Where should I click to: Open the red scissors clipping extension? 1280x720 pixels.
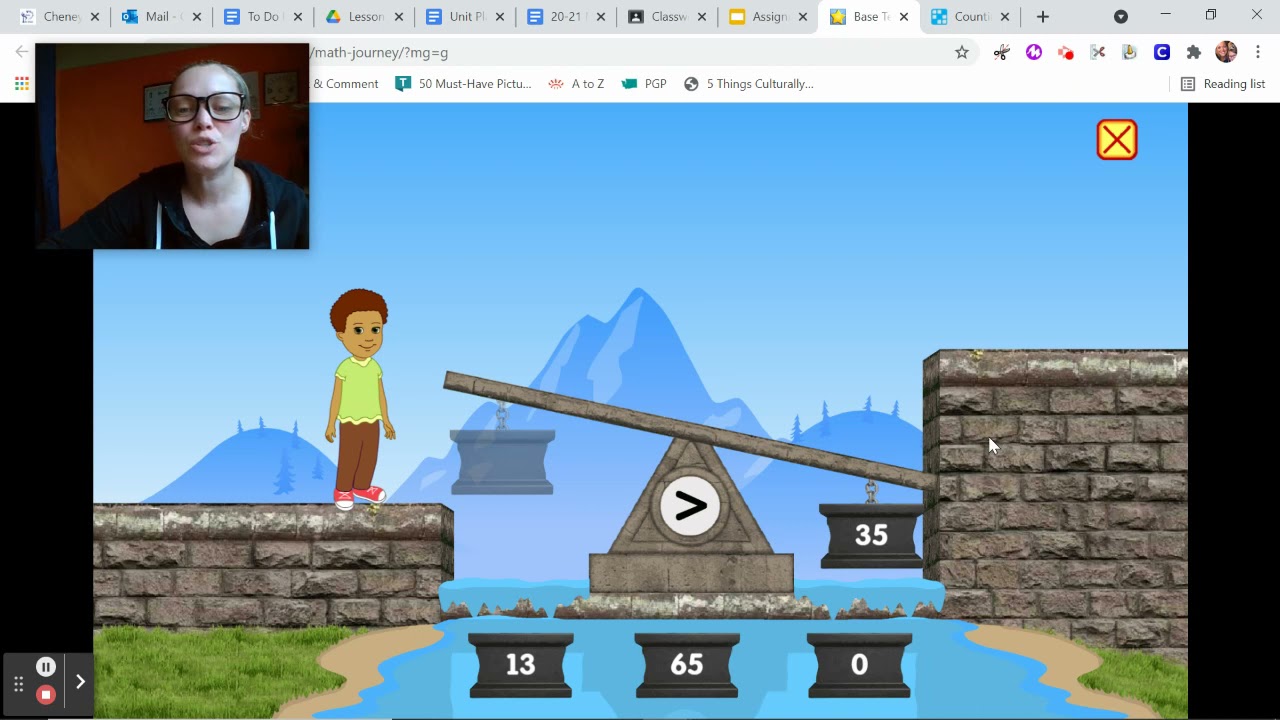point(1098,52)
